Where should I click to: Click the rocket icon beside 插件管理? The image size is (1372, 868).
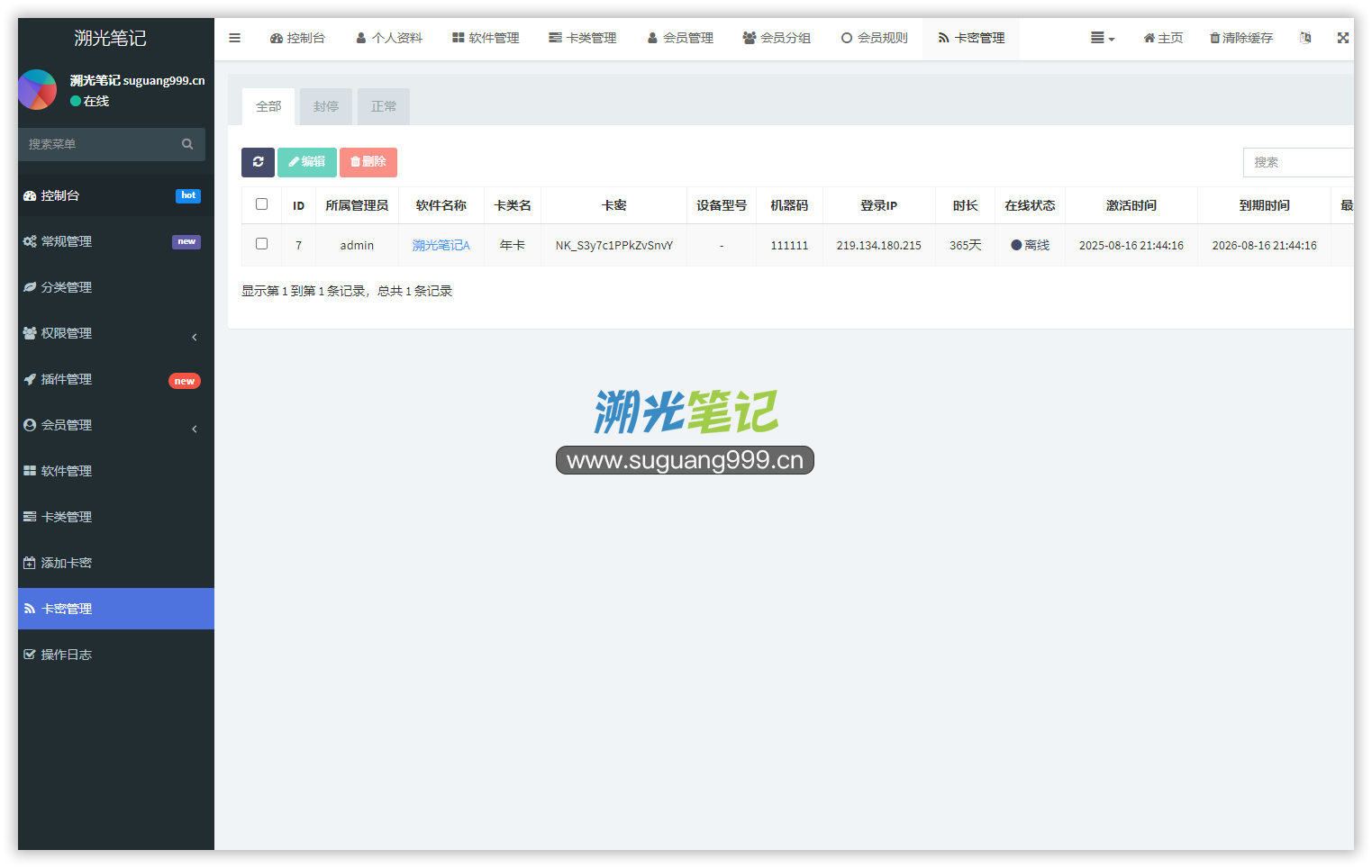[x=30, y=379]
